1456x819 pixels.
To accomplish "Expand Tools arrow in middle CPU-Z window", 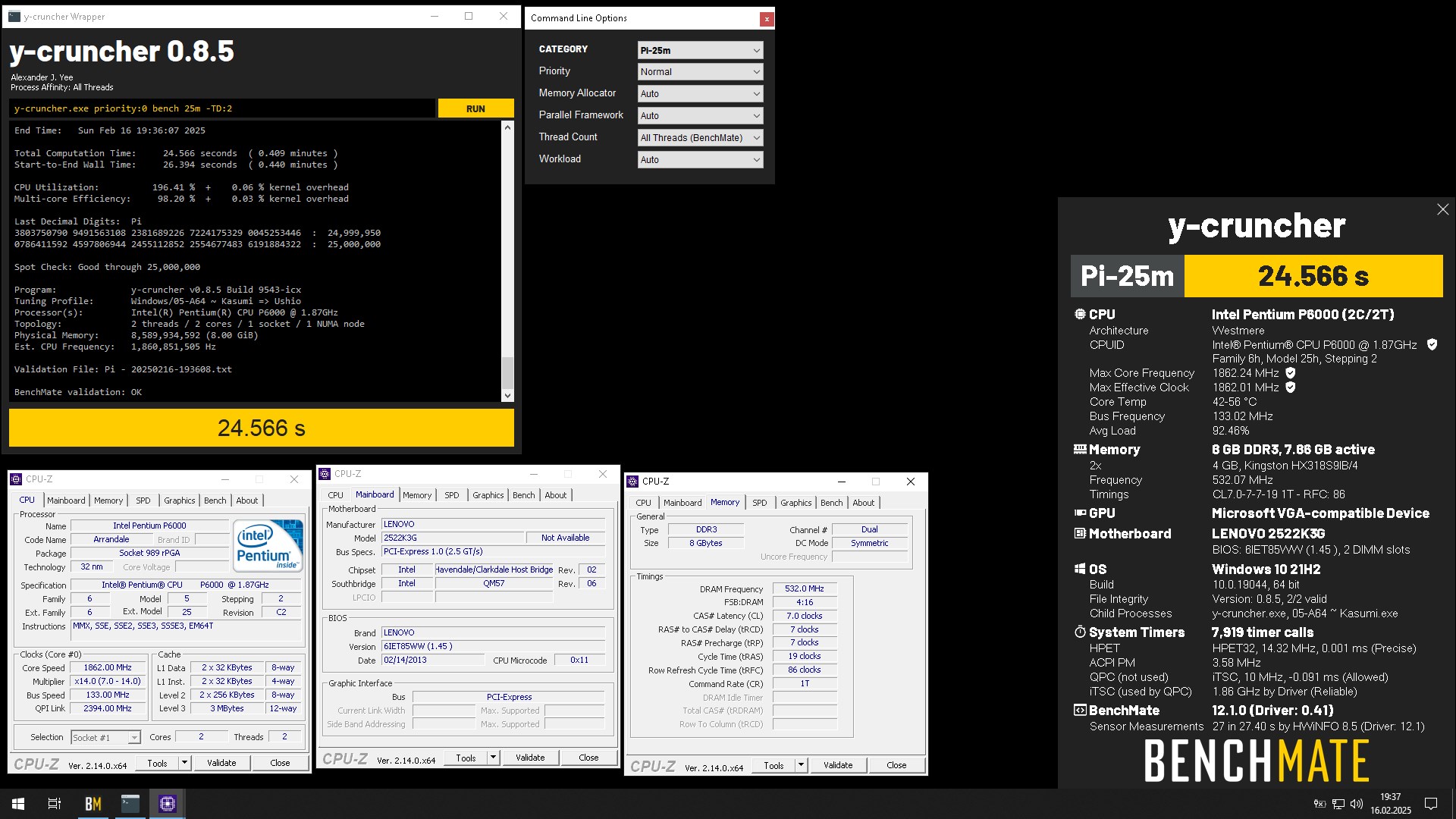I will point(493,758).
